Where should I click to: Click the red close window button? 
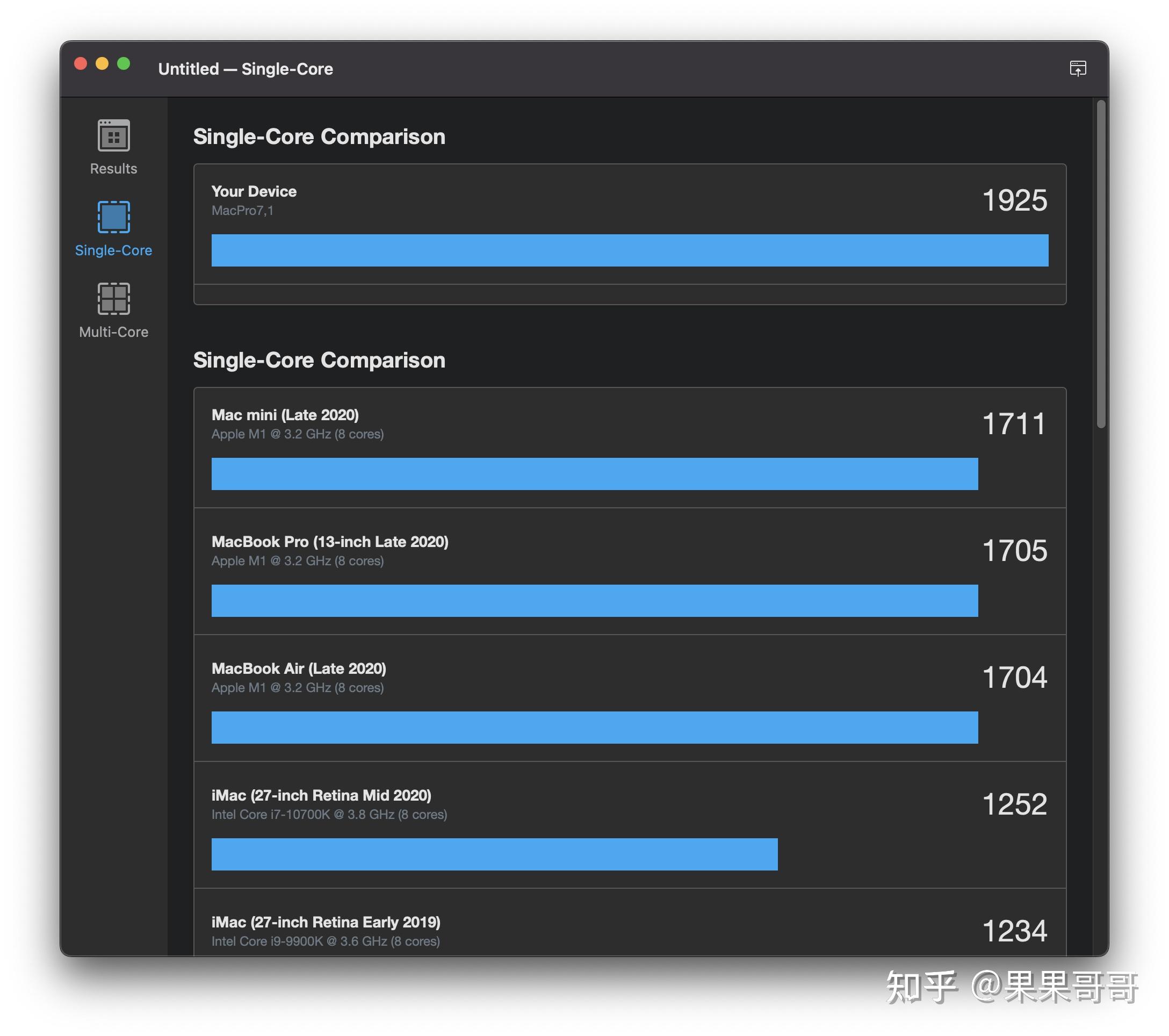tap(81, 63)
